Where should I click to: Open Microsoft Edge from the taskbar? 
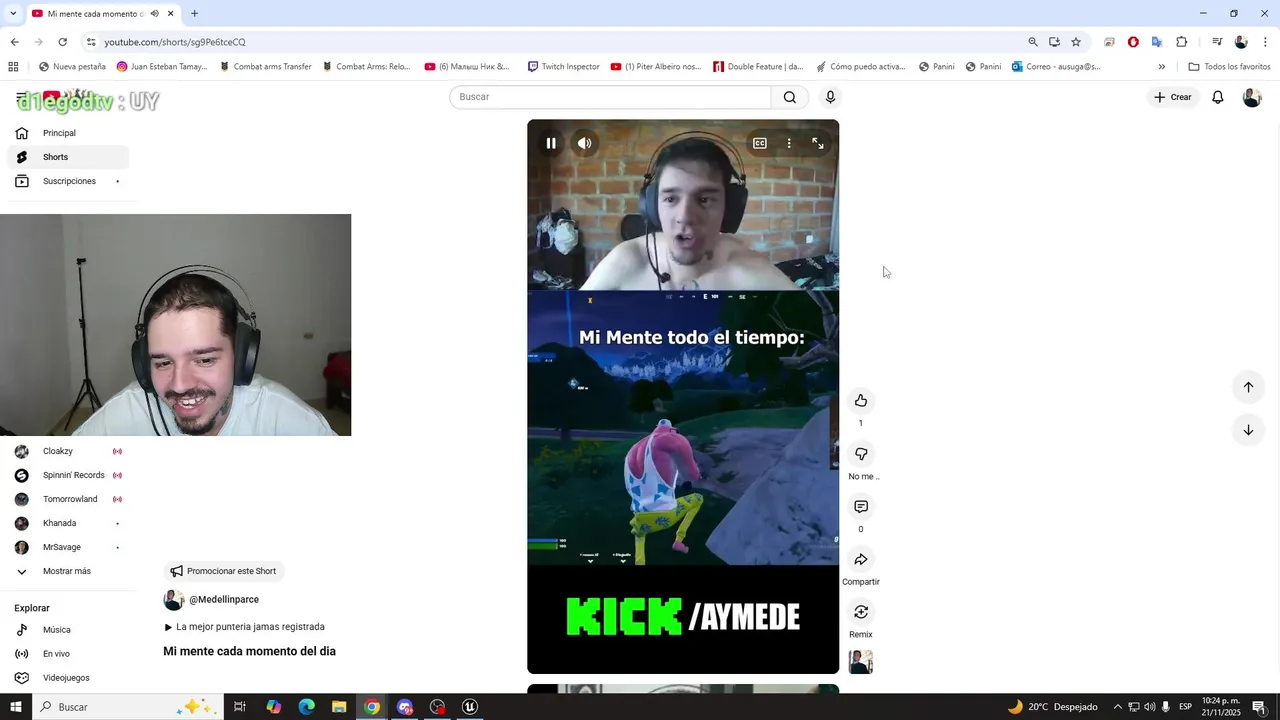tap(306, 707)
